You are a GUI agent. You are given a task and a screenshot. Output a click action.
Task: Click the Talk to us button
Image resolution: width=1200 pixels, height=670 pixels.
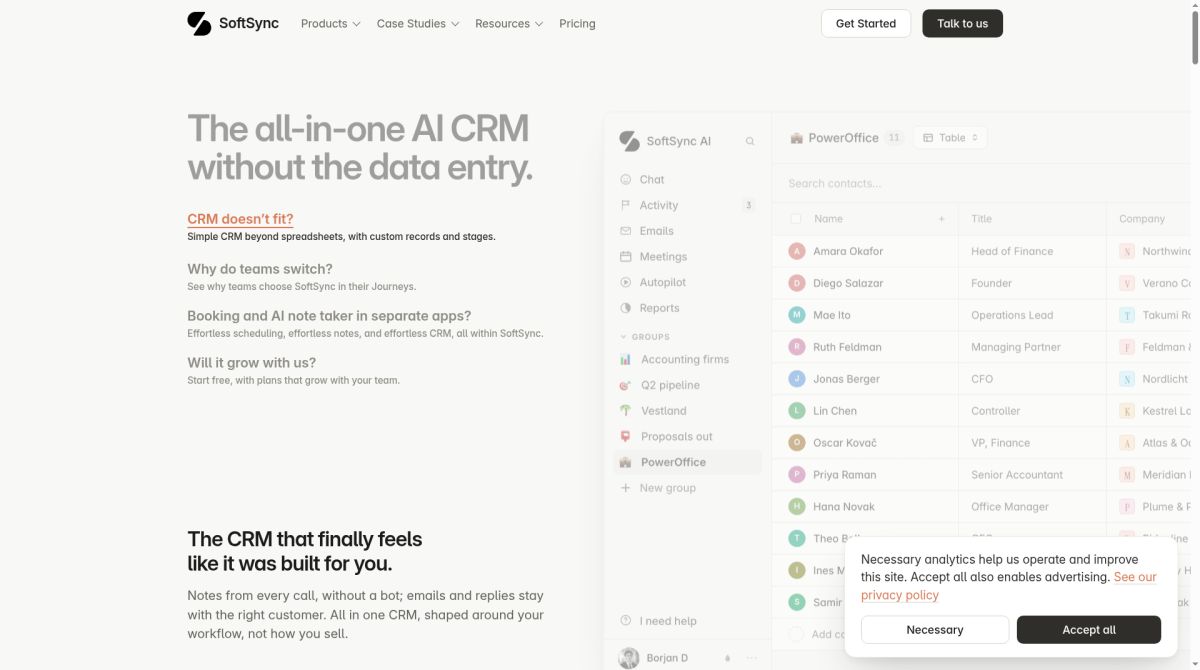click(x=963, y=23)
